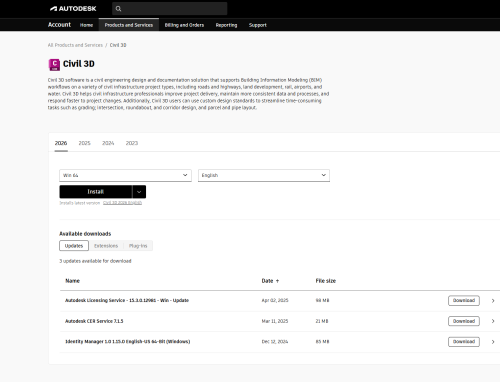The image size is (500, 382).
Task: Click the Civil 3D product icon
Action: [x=54, y=64]
